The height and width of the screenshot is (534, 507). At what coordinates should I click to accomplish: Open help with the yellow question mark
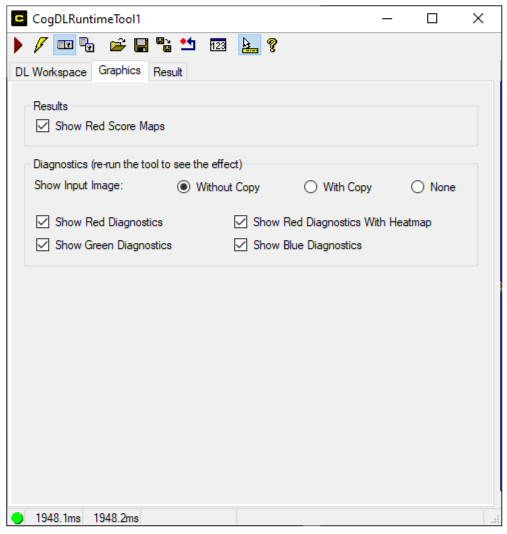272,45
